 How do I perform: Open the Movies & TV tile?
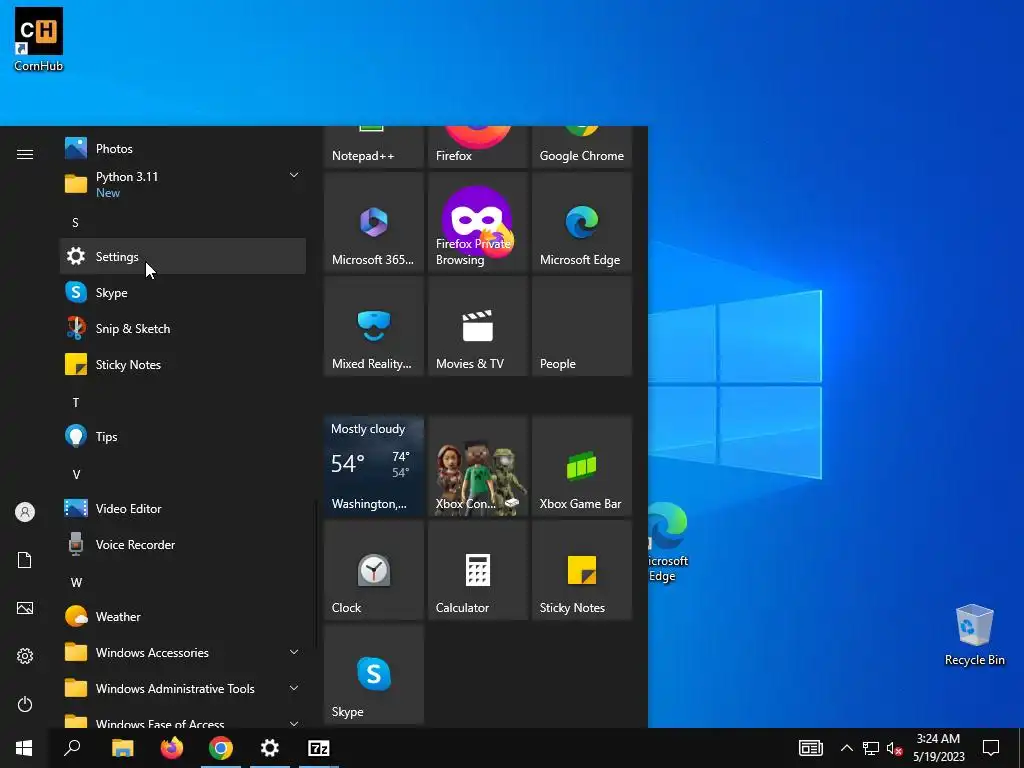(x=478, y=326)
